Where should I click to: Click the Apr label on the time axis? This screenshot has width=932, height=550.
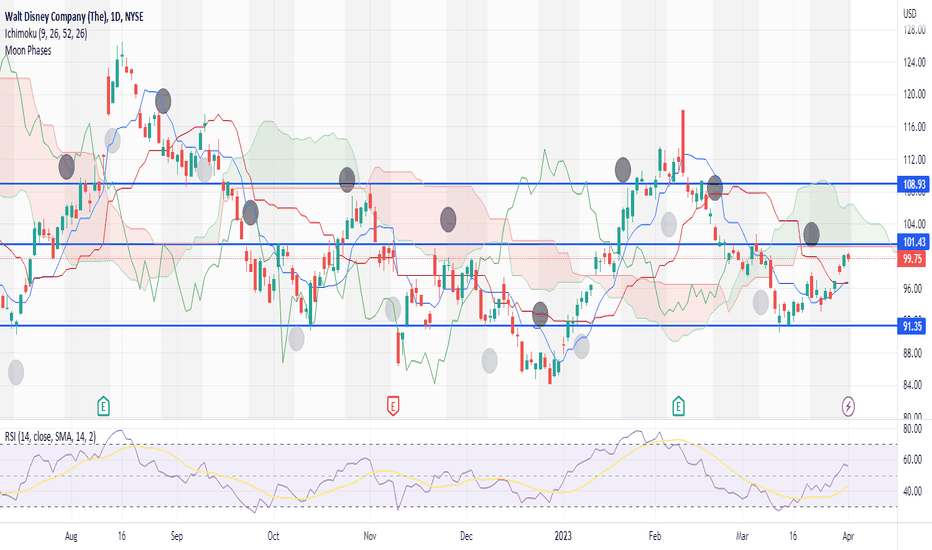848,536
